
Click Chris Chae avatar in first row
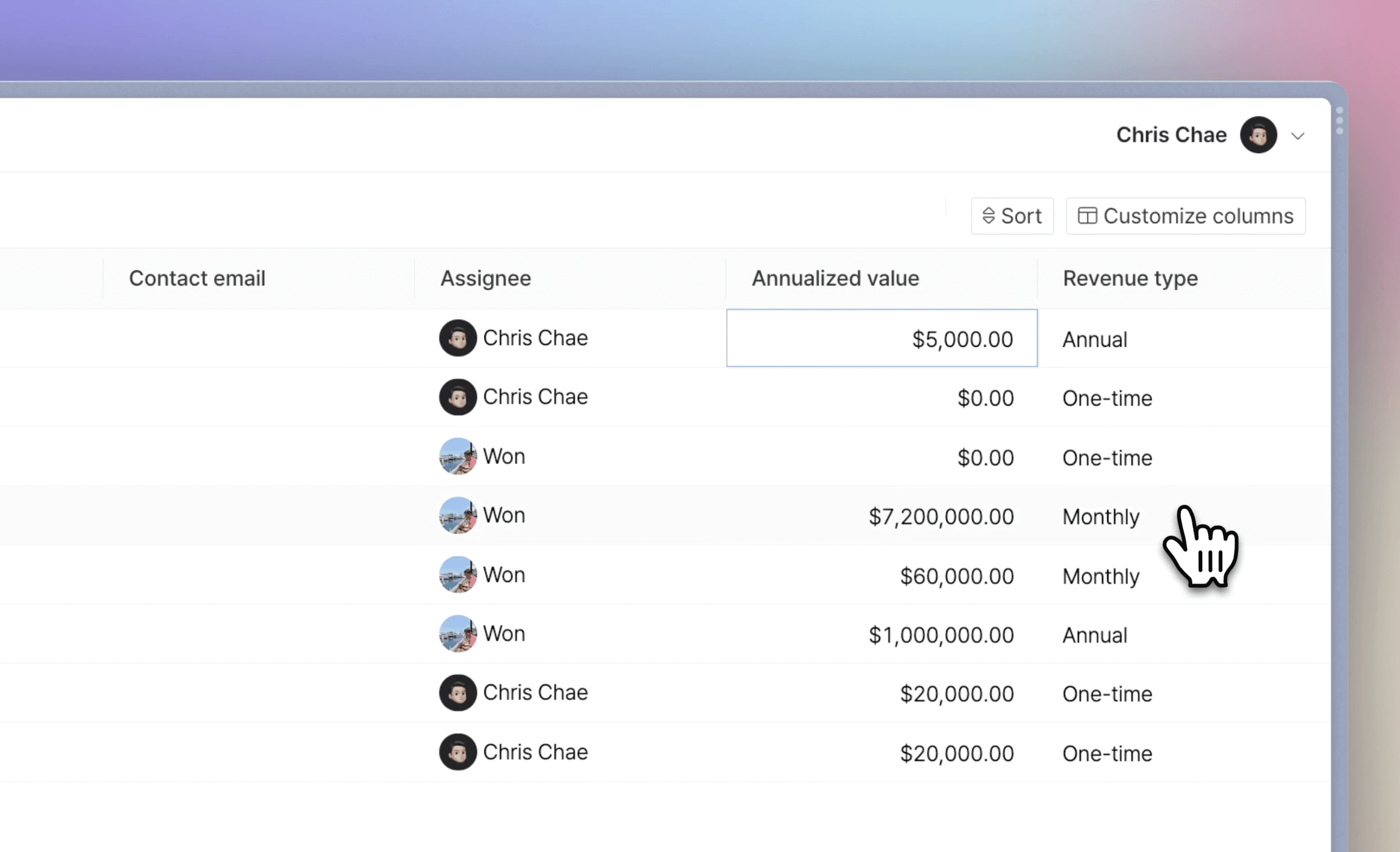coord(457,338)
